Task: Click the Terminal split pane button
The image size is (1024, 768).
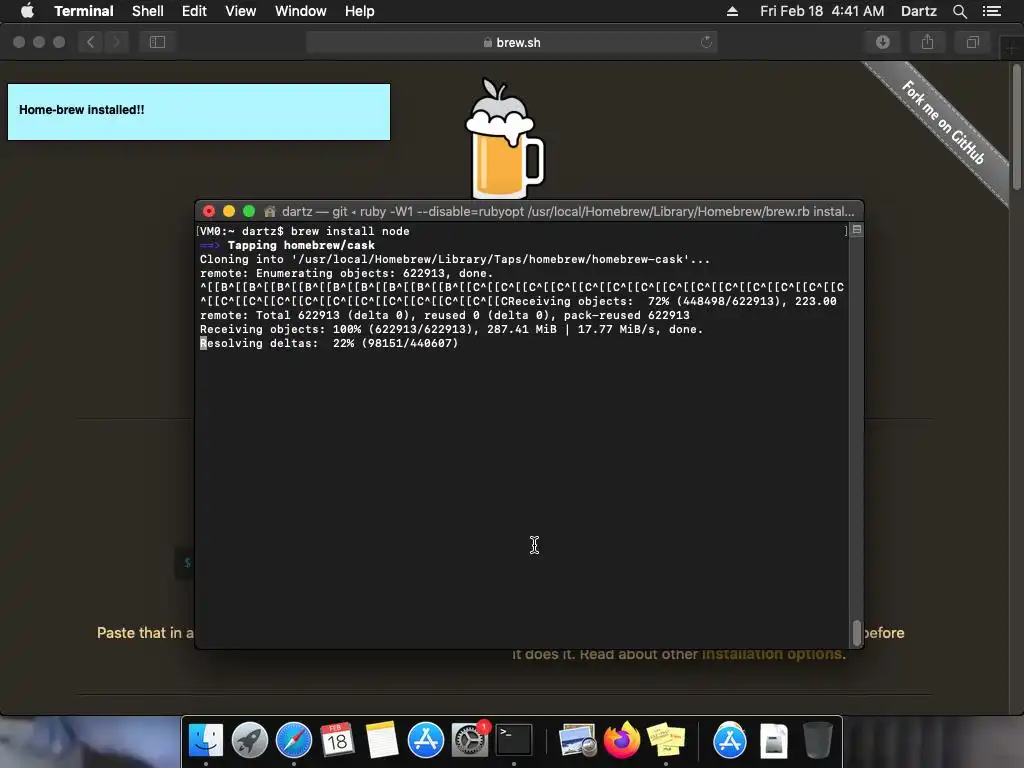Action: [857, 230]
